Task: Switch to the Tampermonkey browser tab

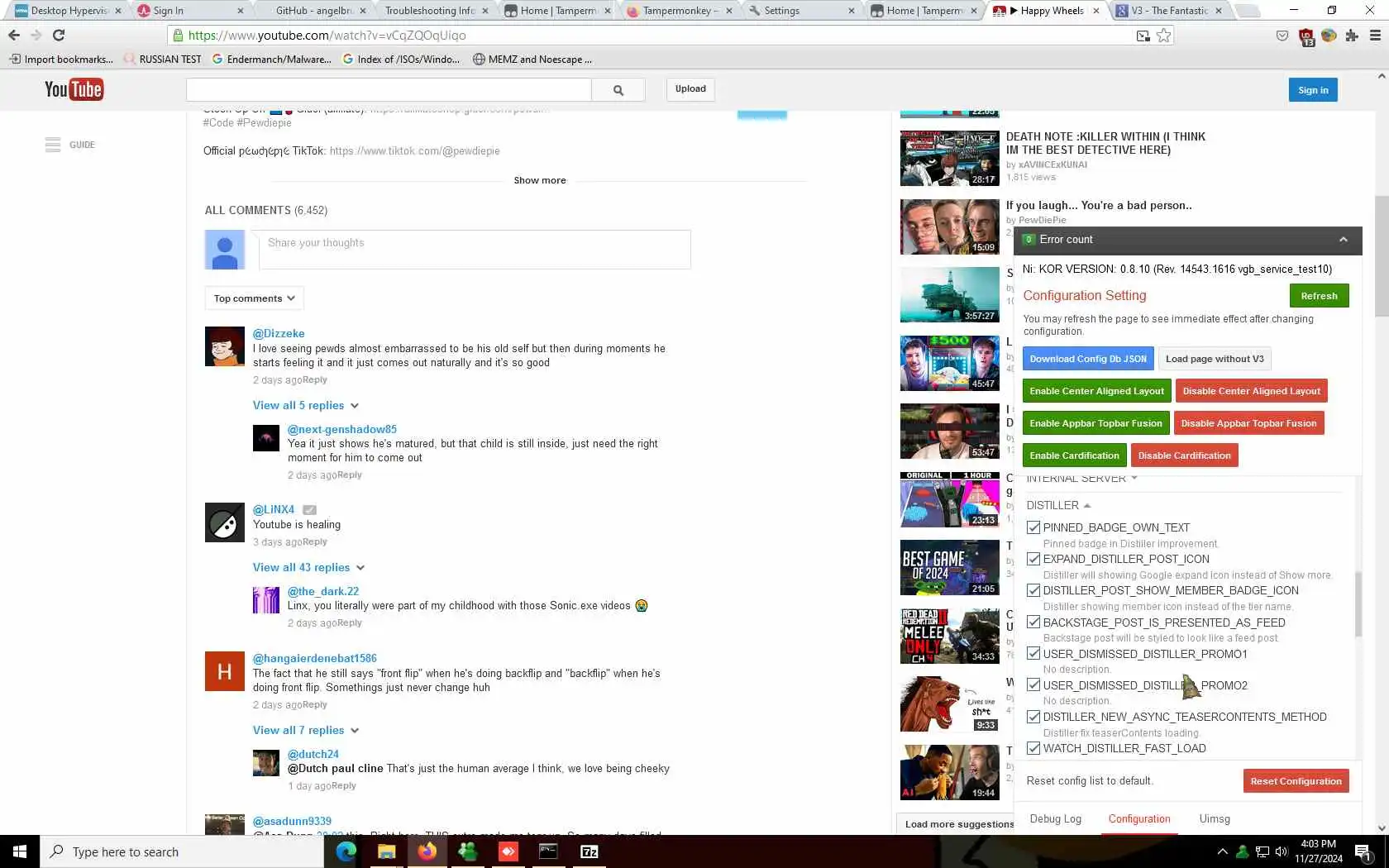Action: 678,11
